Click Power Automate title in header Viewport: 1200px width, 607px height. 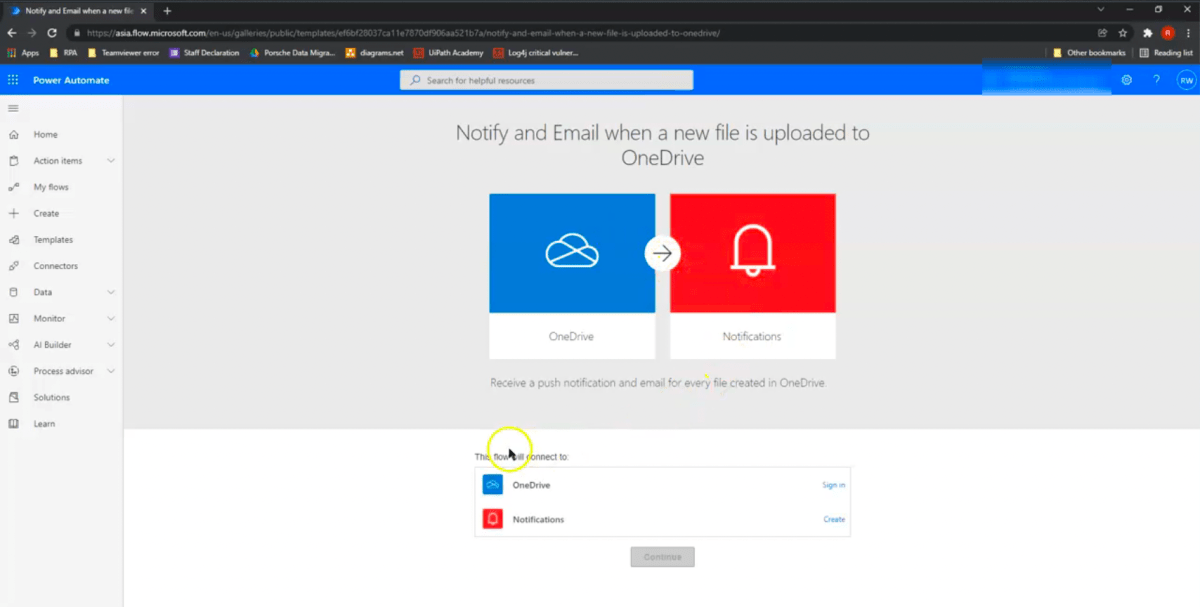(x=71, y=80)
